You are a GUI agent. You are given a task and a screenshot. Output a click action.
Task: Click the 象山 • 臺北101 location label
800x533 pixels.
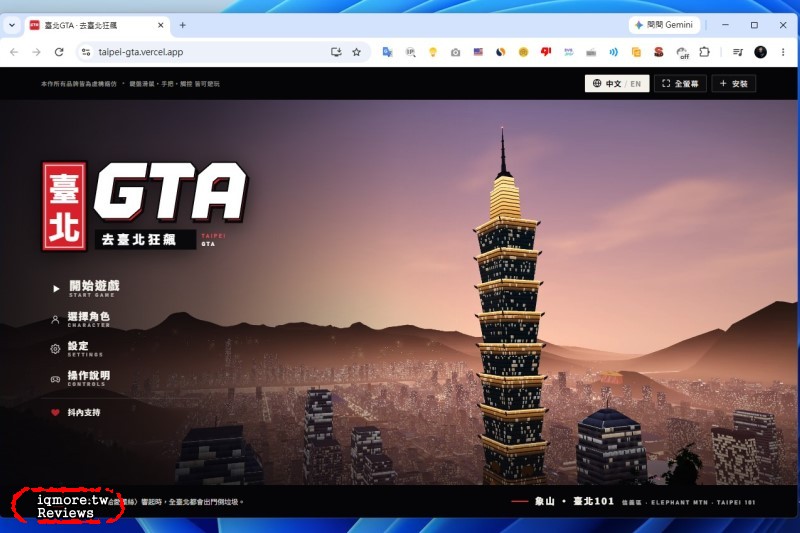[x=574, y=501]
